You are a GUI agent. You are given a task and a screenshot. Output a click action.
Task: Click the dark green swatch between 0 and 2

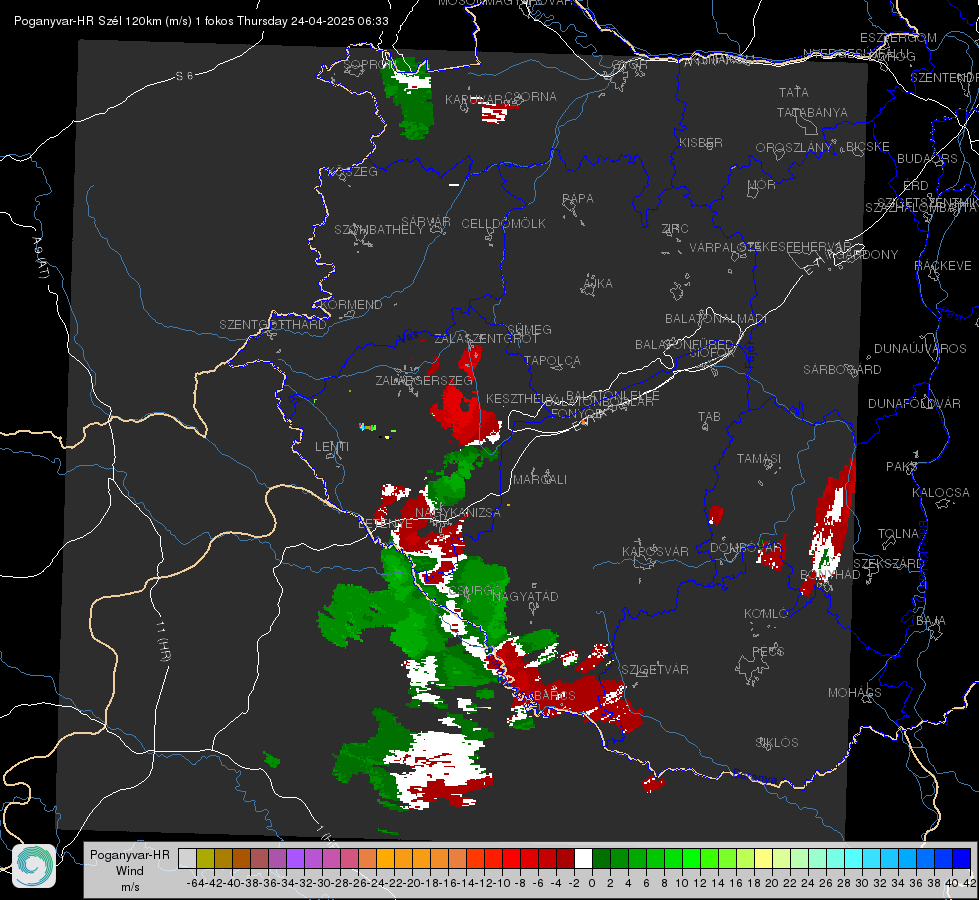click(601, 859)
